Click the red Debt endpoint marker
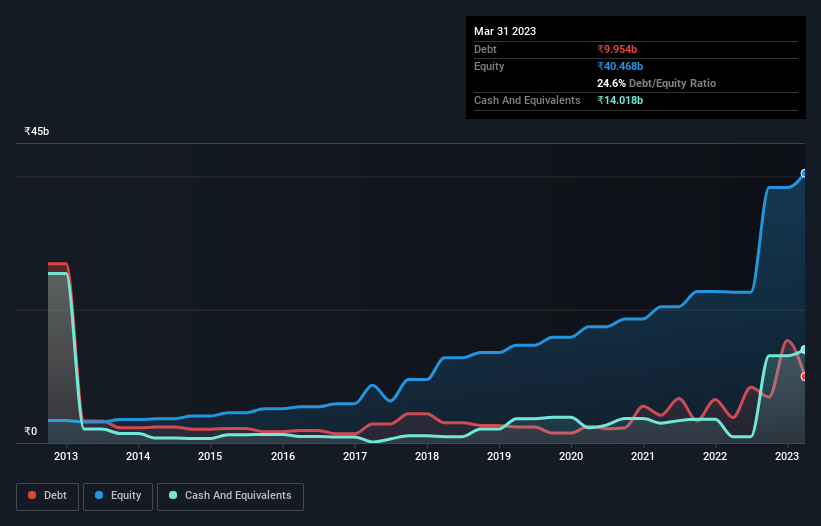The height and width of the screenshot is (526, 821). (x=804, y=377)
